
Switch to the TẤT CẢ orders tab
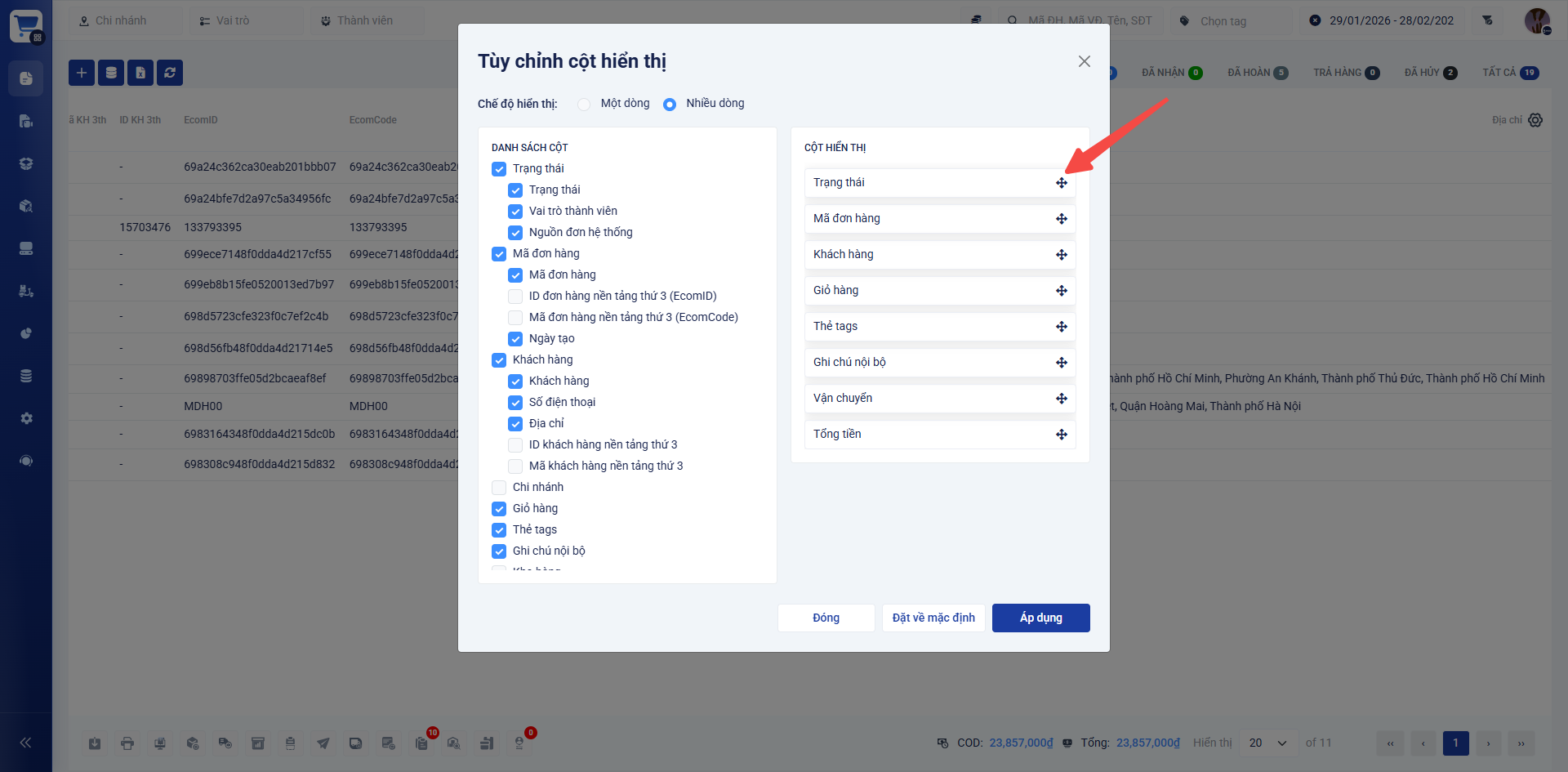(x=1510, y=73)
